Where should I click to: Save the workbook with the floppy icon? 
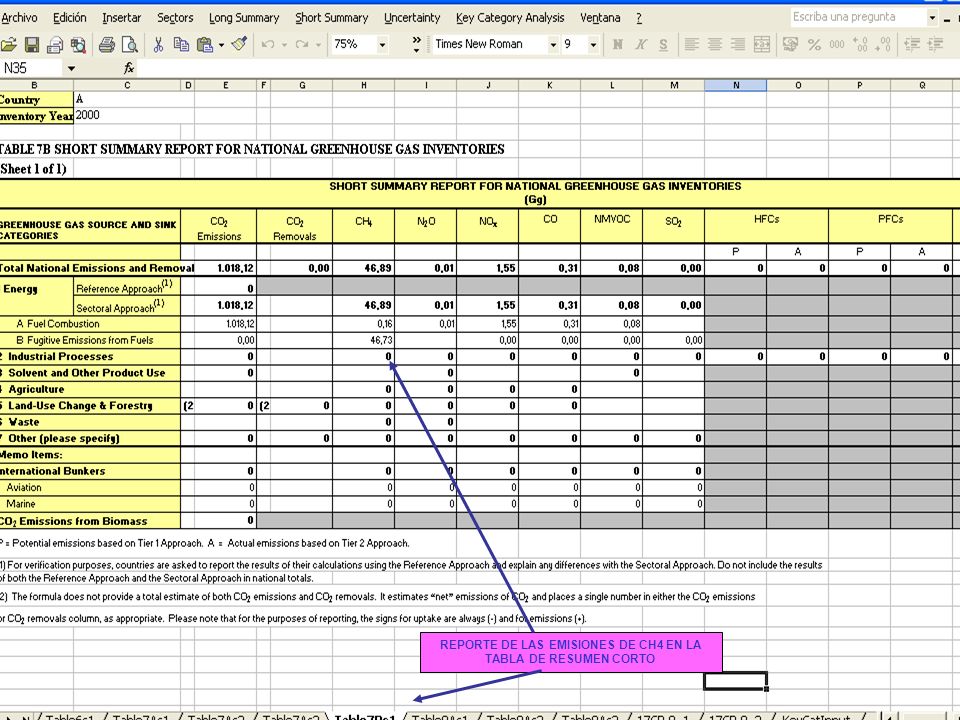[32, 44]
